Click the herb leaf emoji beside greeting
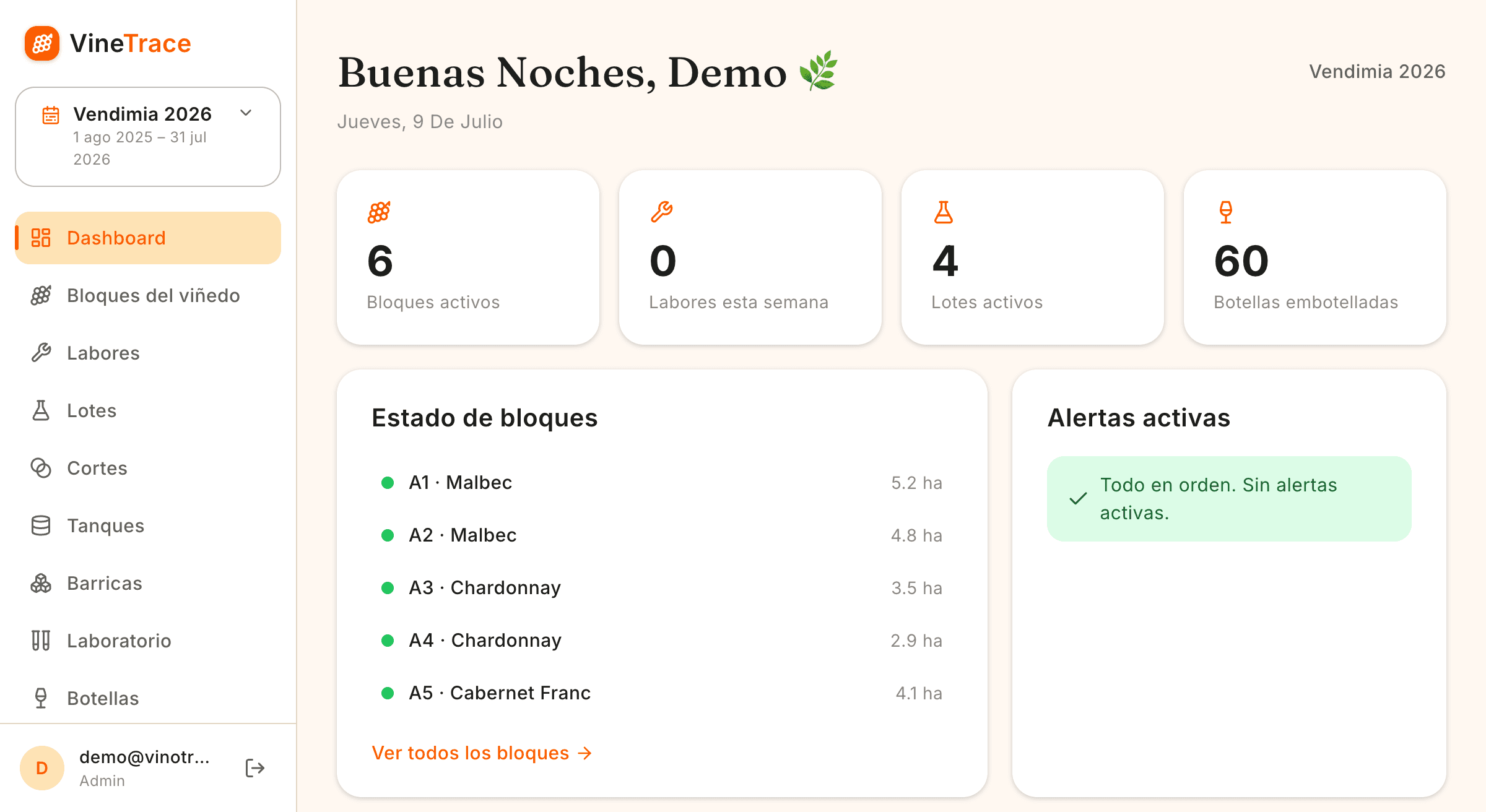The height and width of the screenshot is (812, 1486). 818,71
